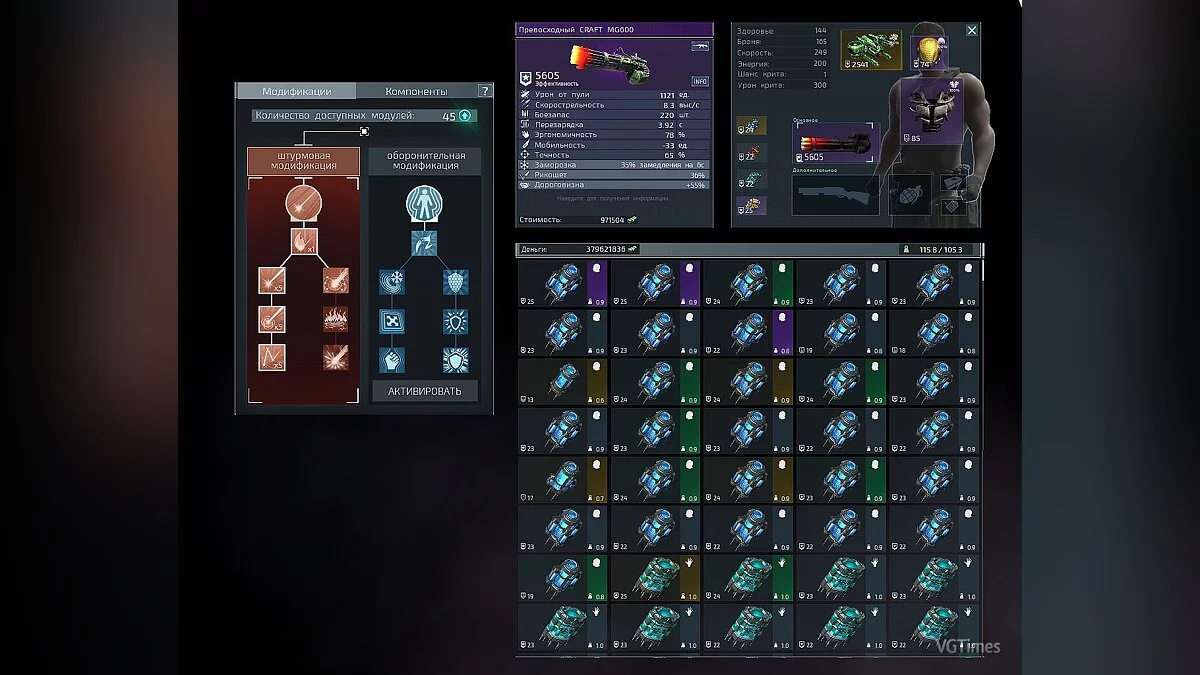This screenshot has width=1200, height=675.
Task: Select the green level 24 glove module
Action: pos(748,578)
